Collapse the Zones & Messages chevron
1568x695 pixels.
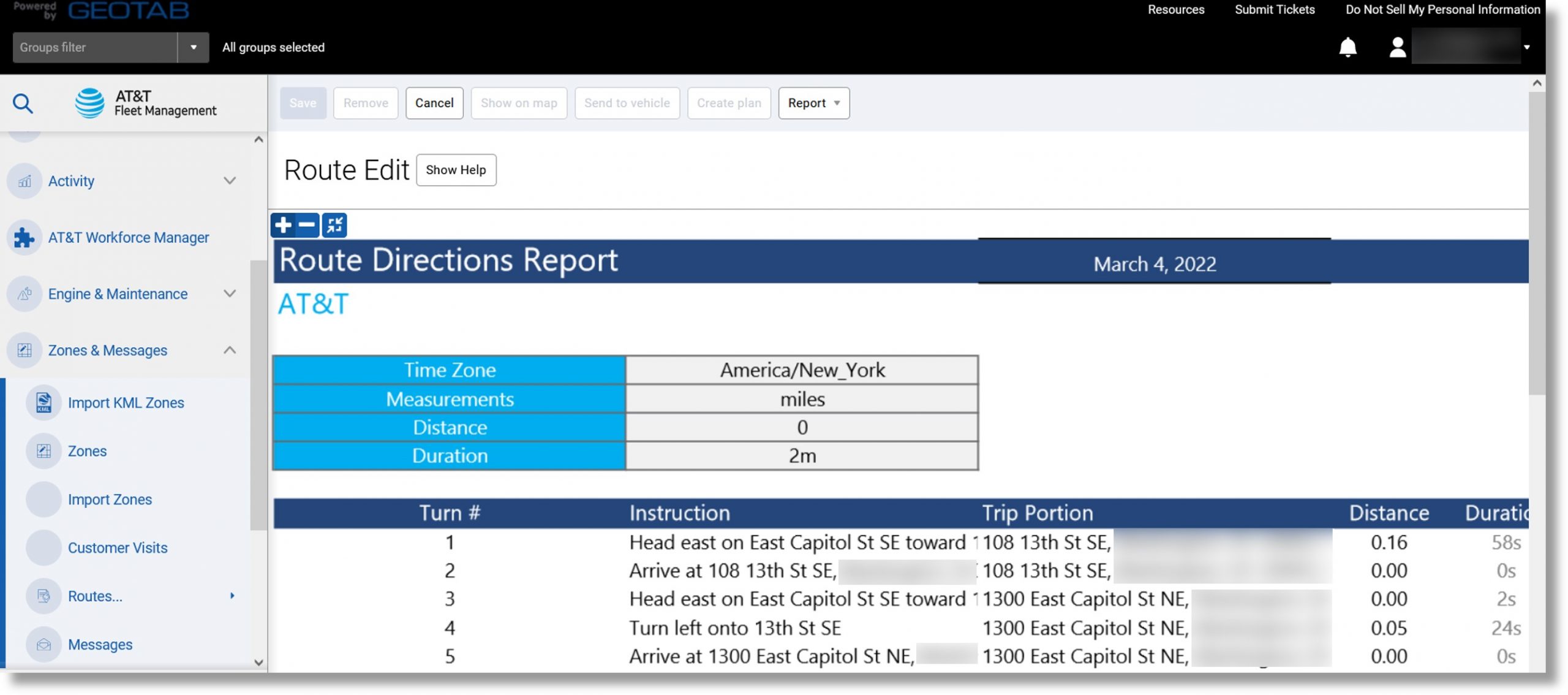click(230, 350)
